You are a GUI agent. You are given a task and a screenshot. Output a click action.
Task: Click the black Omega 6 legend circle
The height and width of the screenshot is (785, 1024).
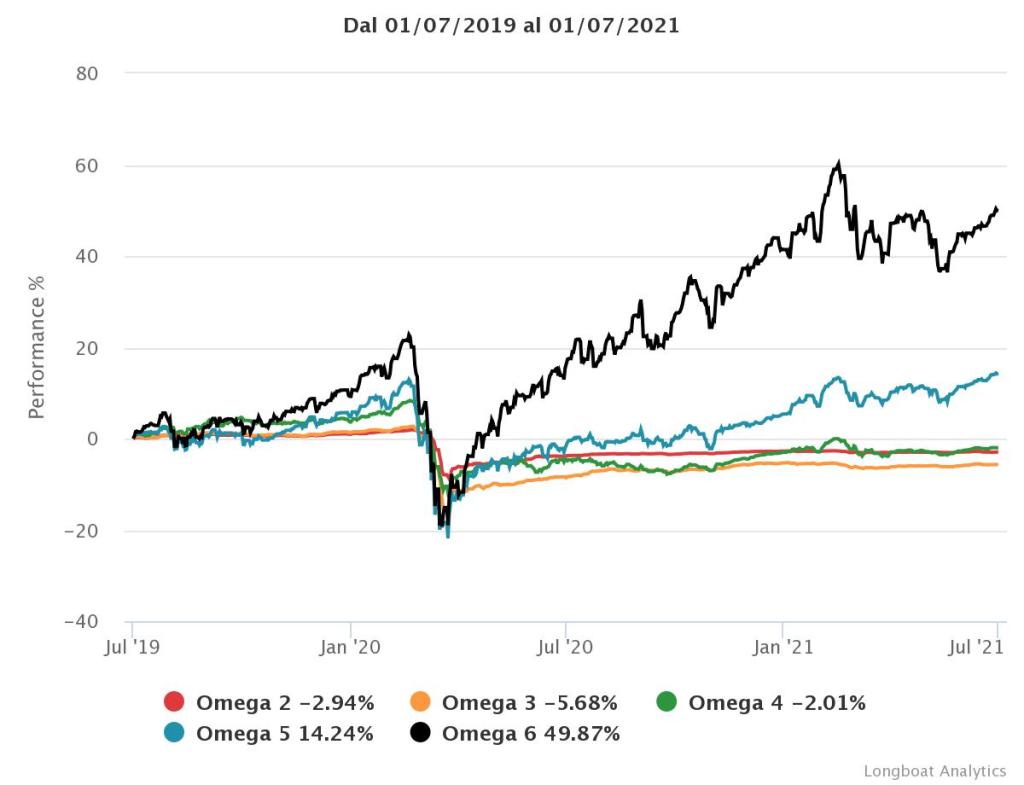421,733
